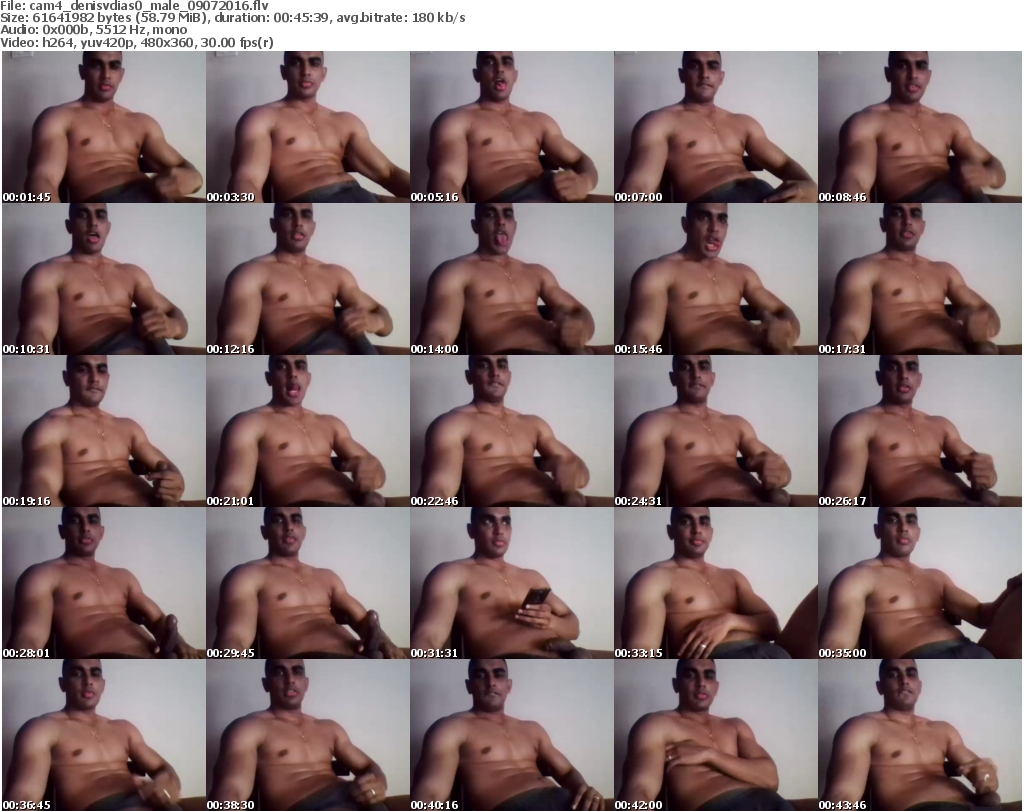1024x811 pixels.
Task: Pick the 00:26:17 preview frame
Action: tap(920, 431)
